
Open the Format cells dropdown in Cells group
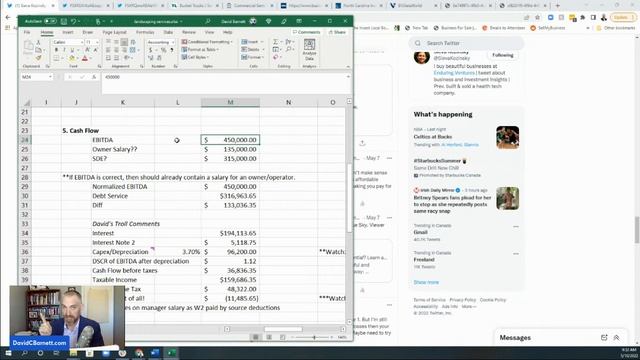click(252, 57)
